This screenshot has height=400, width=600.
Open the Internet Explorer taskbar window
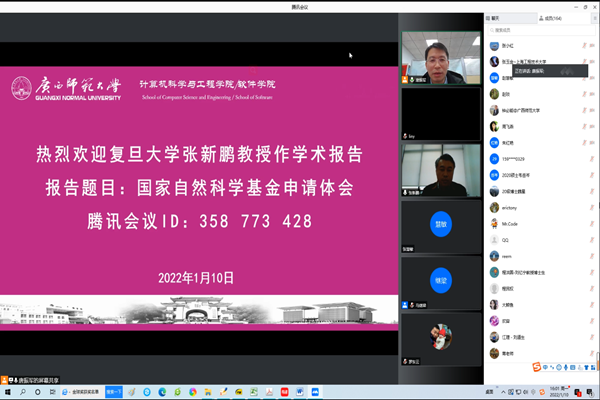tap(80, 392)
